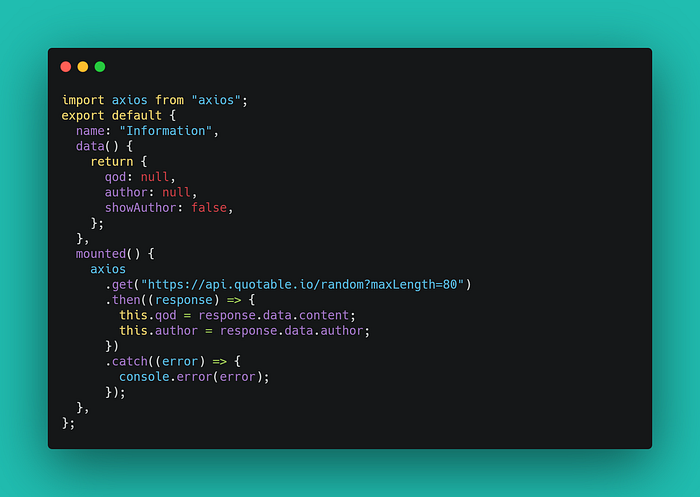The image size is (700, 497).
Task: Click the "qod: null" property line
Action: 140,177
